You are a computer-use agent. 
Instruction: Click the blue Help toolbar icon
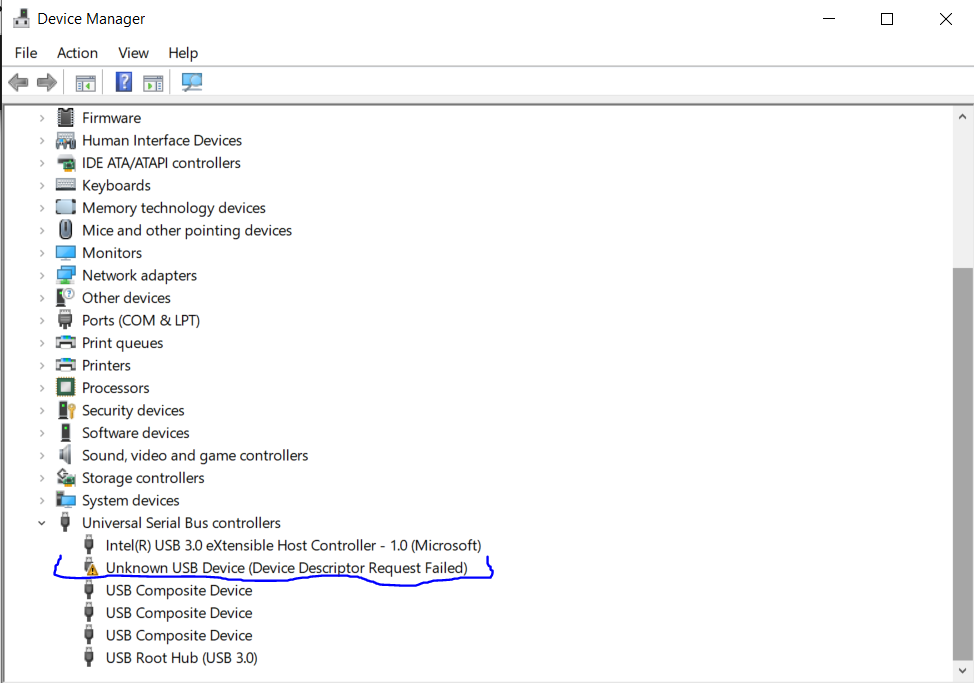click(x=124, y=82)
